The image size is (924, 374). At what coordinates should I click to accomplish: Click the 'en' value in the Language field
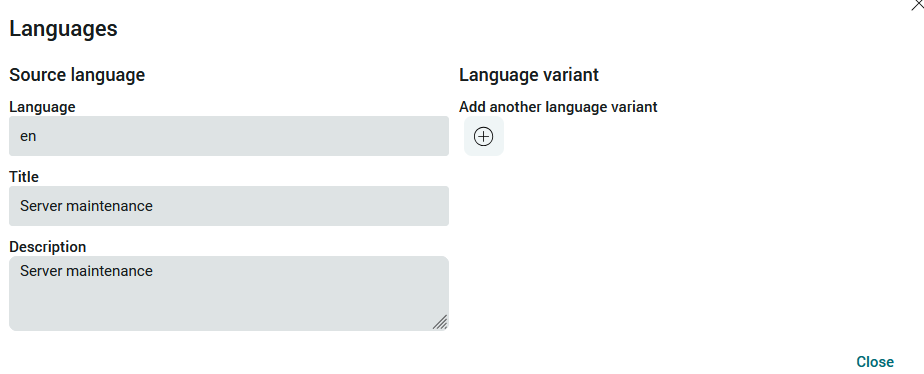click(28, 136)
